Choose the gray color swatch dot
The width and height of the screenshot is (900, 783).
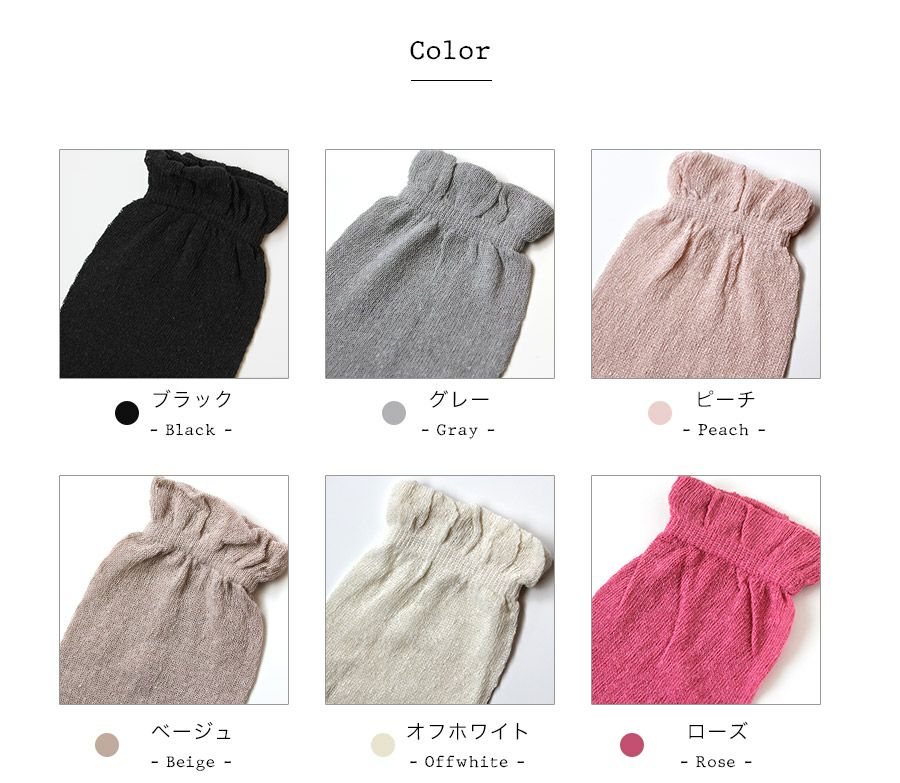click(394, 413)
